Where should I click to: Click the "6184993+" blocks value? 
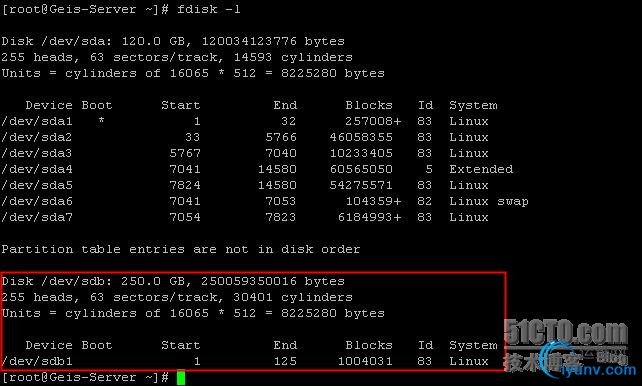tap(369, 217)
